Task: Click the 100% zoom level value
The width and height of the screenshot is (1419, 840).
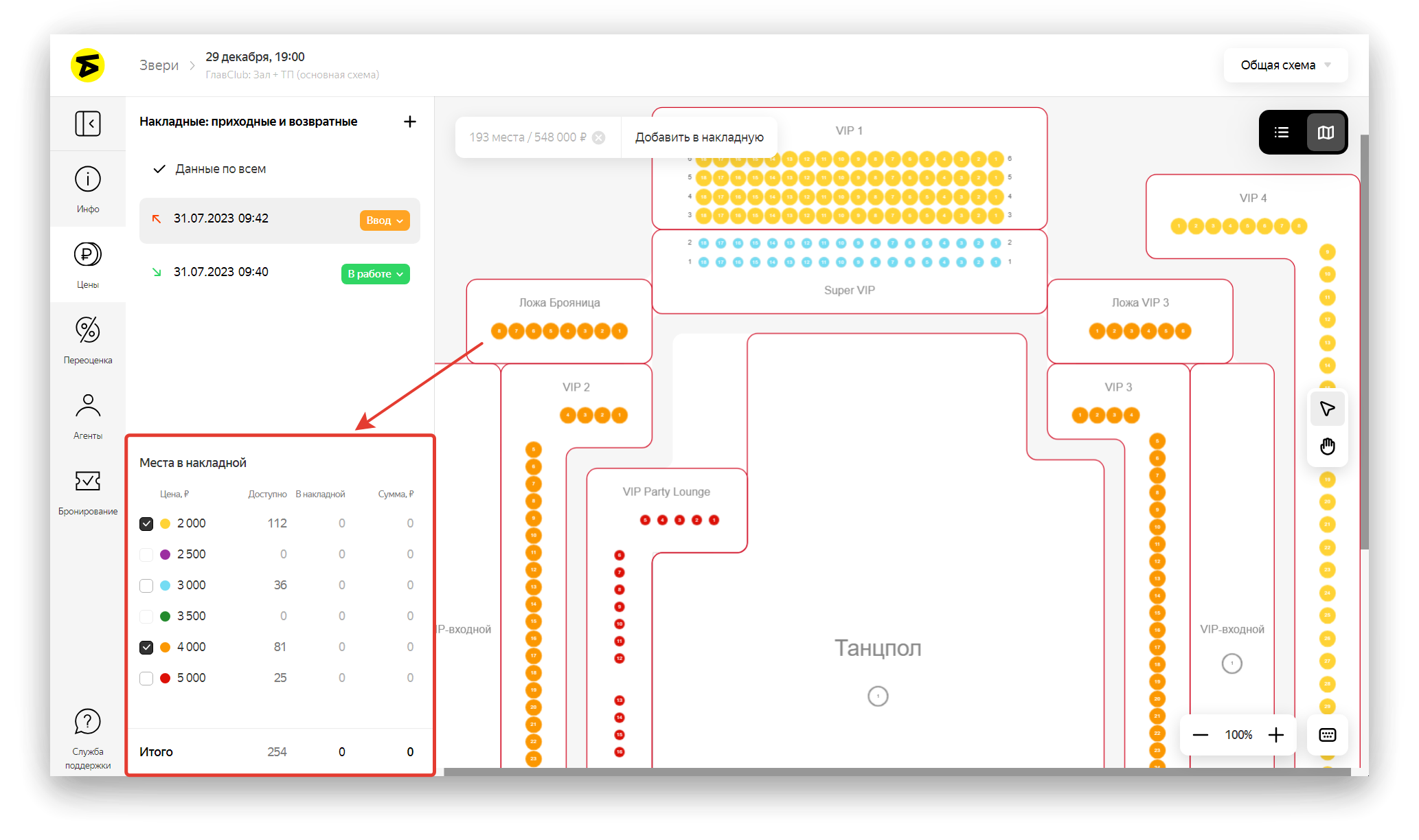Action: 1238,735
